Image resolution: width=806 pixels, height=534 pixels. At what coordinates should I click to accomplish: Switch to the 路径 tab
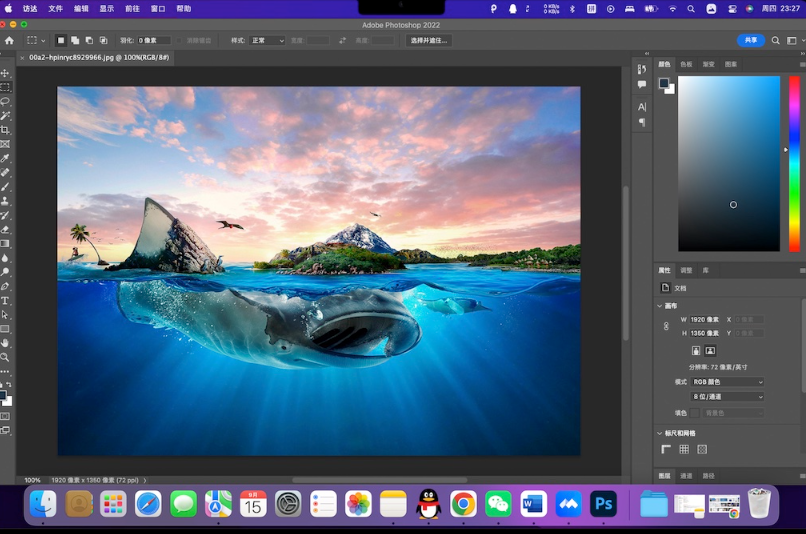709,476
